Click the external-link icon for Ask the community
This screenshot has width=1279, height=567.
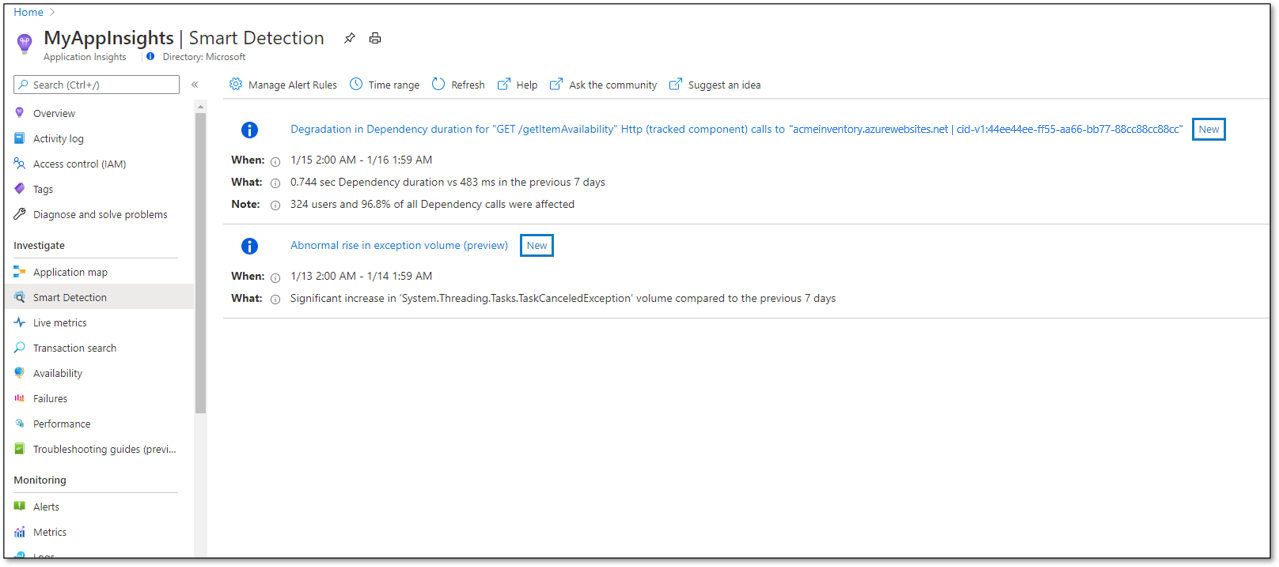556,84
